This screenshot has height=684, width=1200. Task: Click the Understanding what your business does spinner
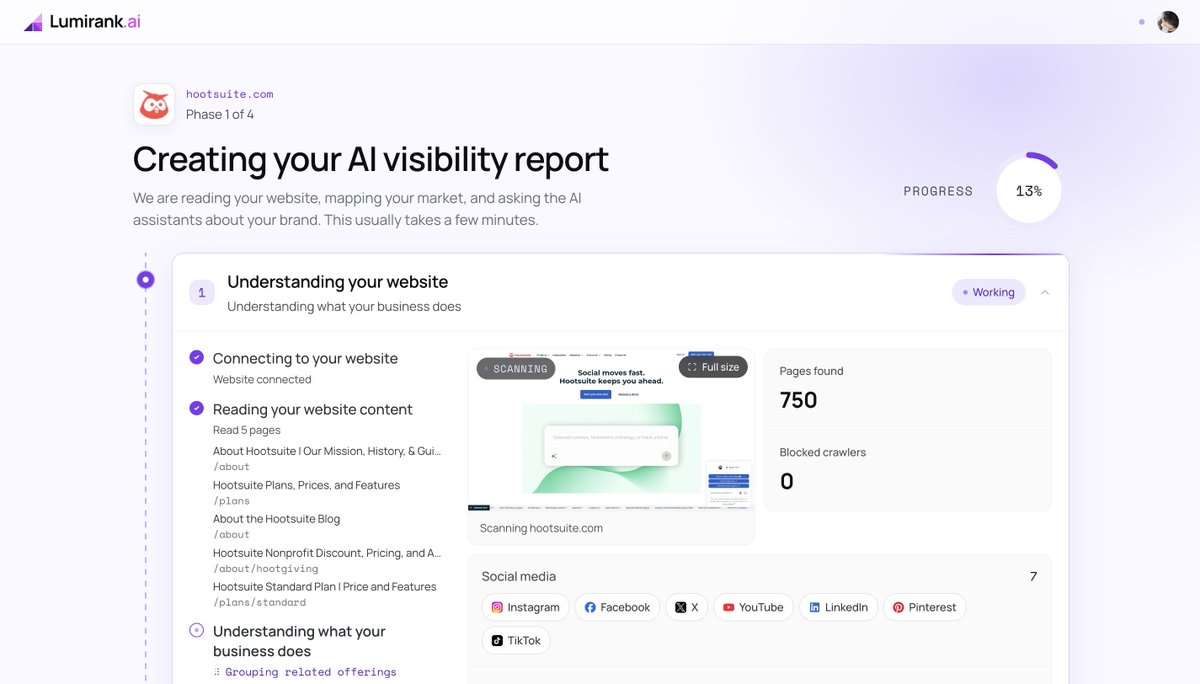point(196,630)
